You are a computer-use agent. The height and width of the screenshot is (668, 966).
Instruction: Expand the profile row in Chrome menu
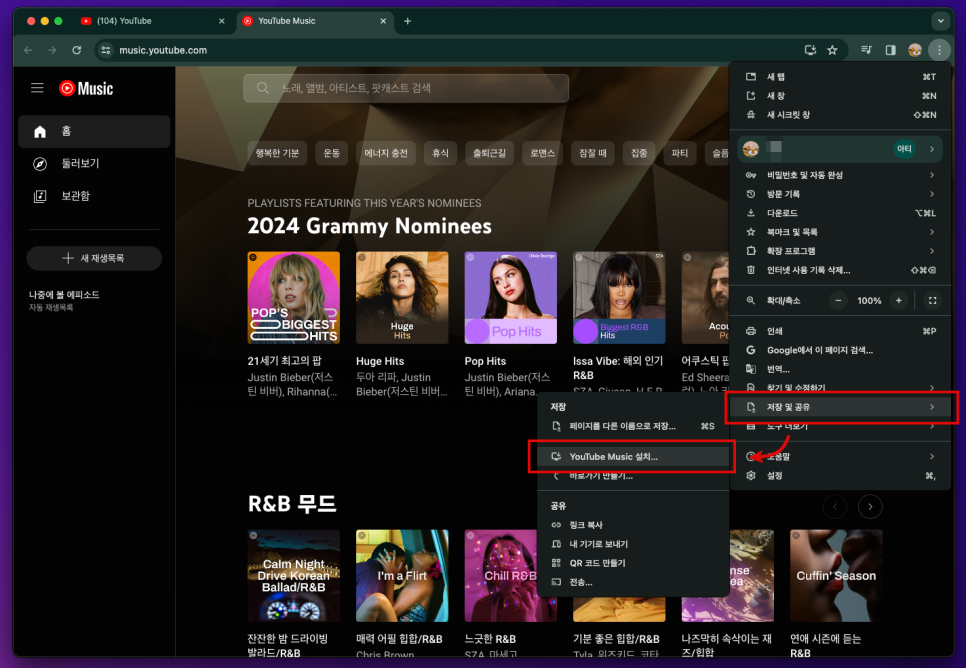pos(840,149)
